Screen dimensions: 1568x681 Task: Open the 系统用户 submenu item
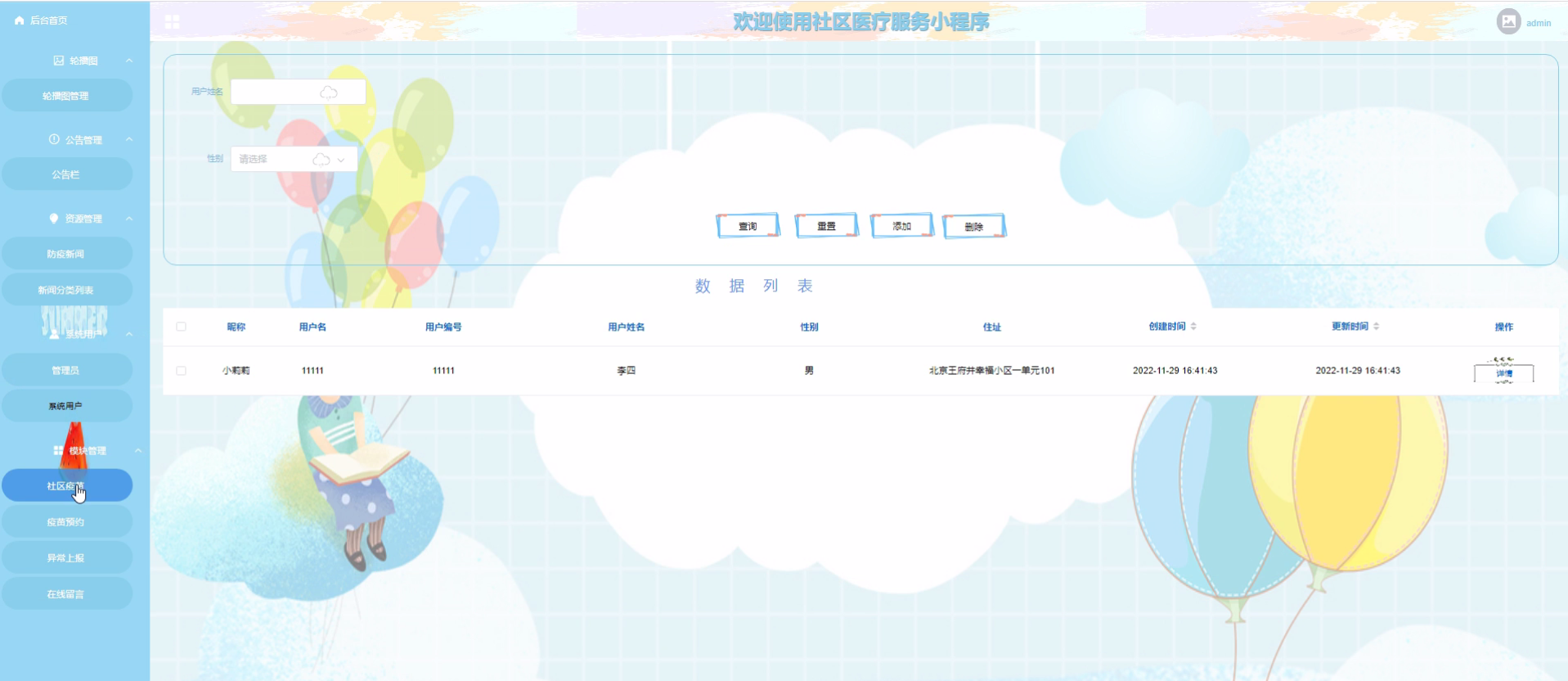(x=66, y=406)
